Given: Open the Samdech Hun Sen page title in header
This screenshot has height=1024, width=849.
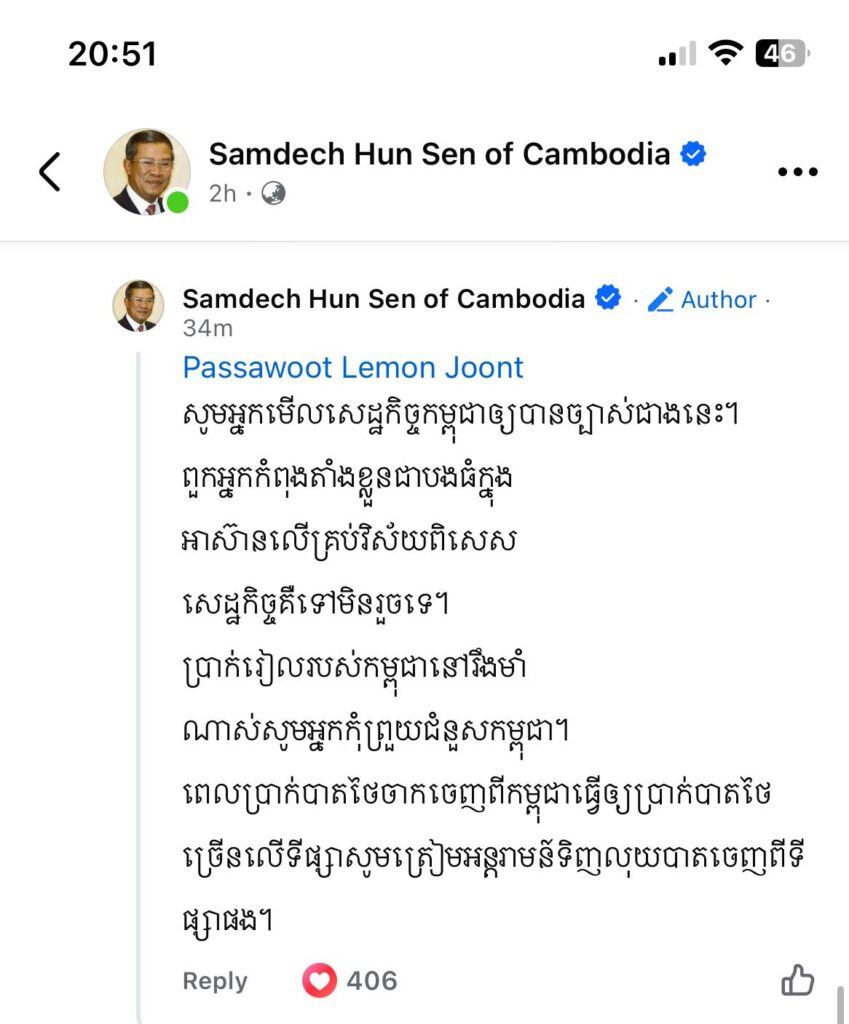Looking at the screenshot, I should (439, 154).
